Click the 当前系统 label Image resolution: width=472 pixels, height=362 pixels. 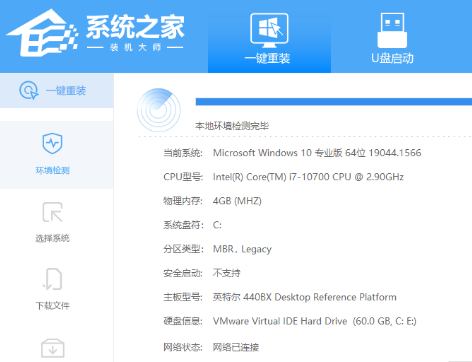(x=183, y=153)
